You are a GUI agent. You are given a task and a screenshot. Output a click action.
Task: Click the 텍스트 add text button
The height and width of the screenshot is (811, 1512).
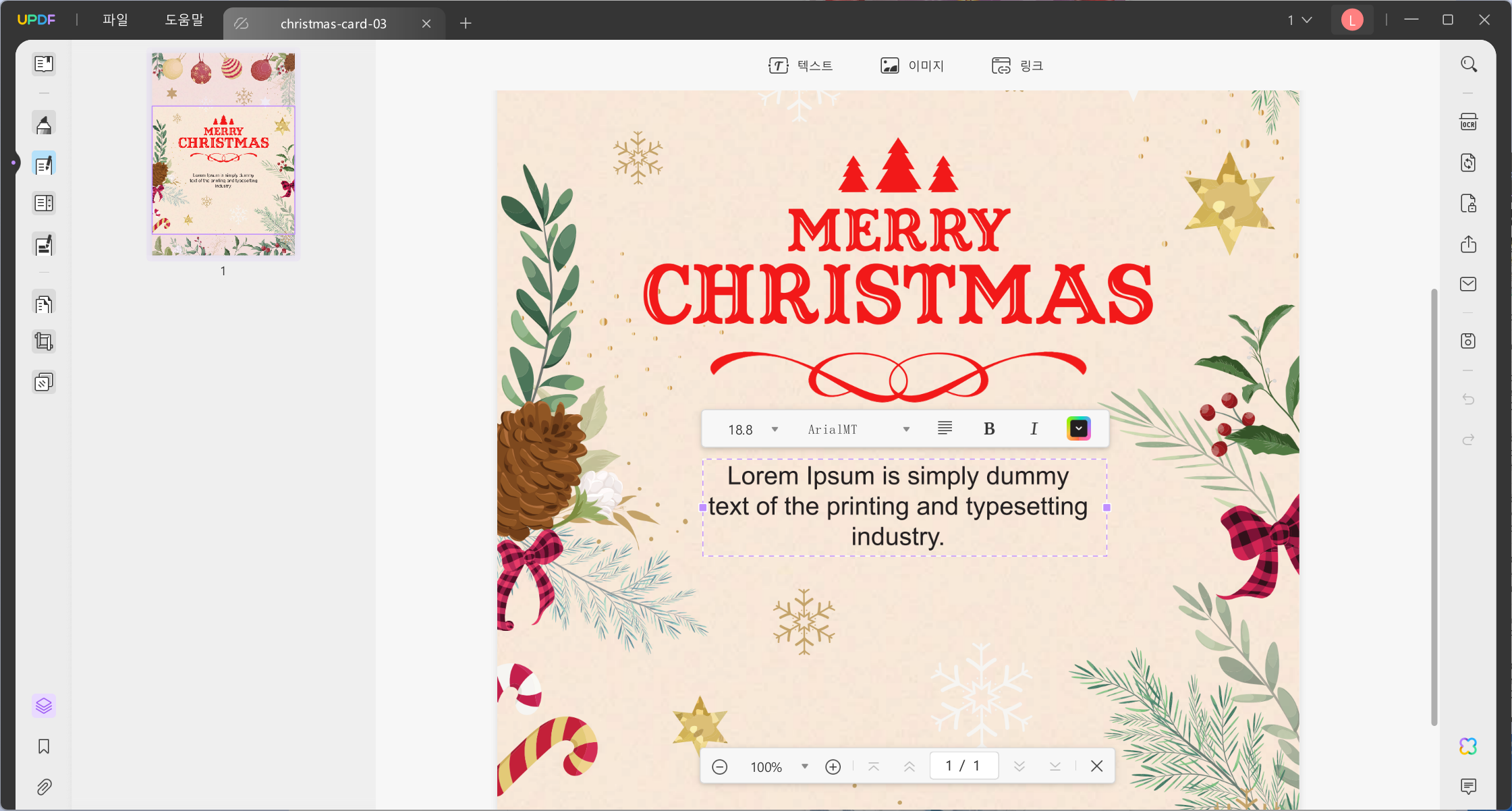(x=801, y=65)
